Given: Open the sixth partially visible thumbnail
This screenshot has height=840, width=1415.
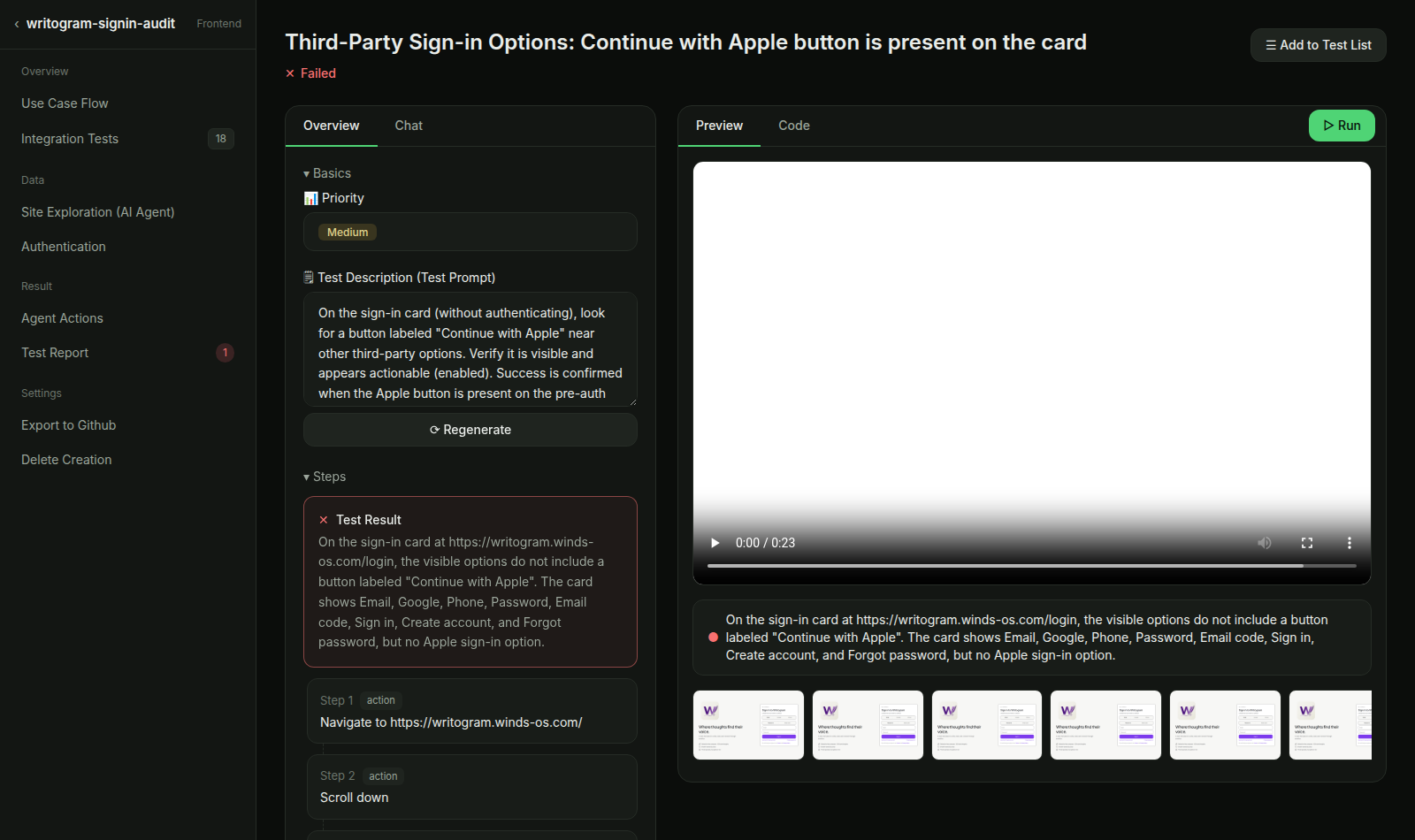Looking at the screenshot, I should pos(1330,725).
